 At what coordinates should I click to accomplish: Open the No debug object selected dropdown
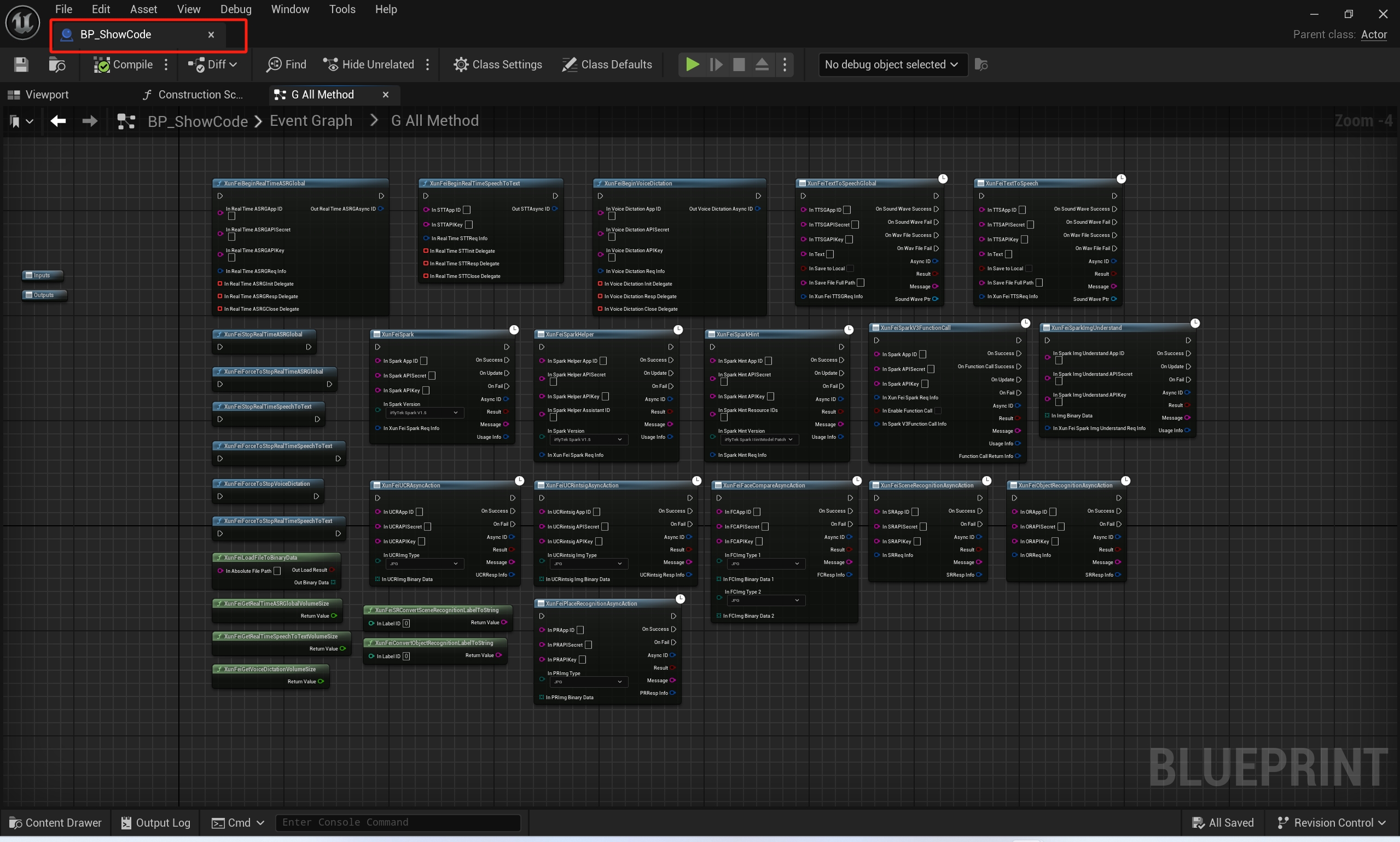(x=892, y=65)
